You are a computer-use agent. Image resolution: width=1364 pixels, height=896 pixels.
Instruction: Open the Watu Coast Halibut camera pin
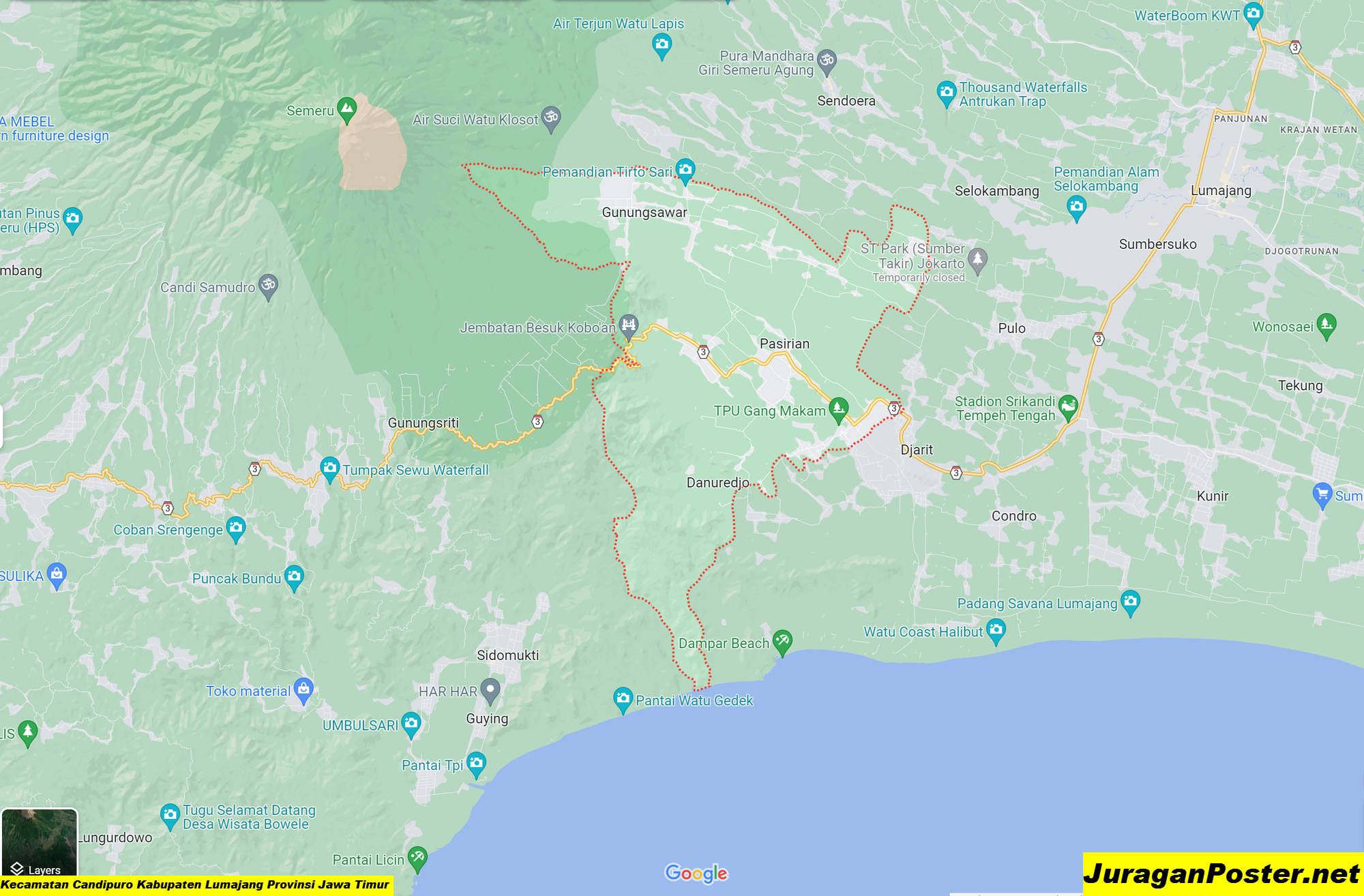(x=996, y=630)
